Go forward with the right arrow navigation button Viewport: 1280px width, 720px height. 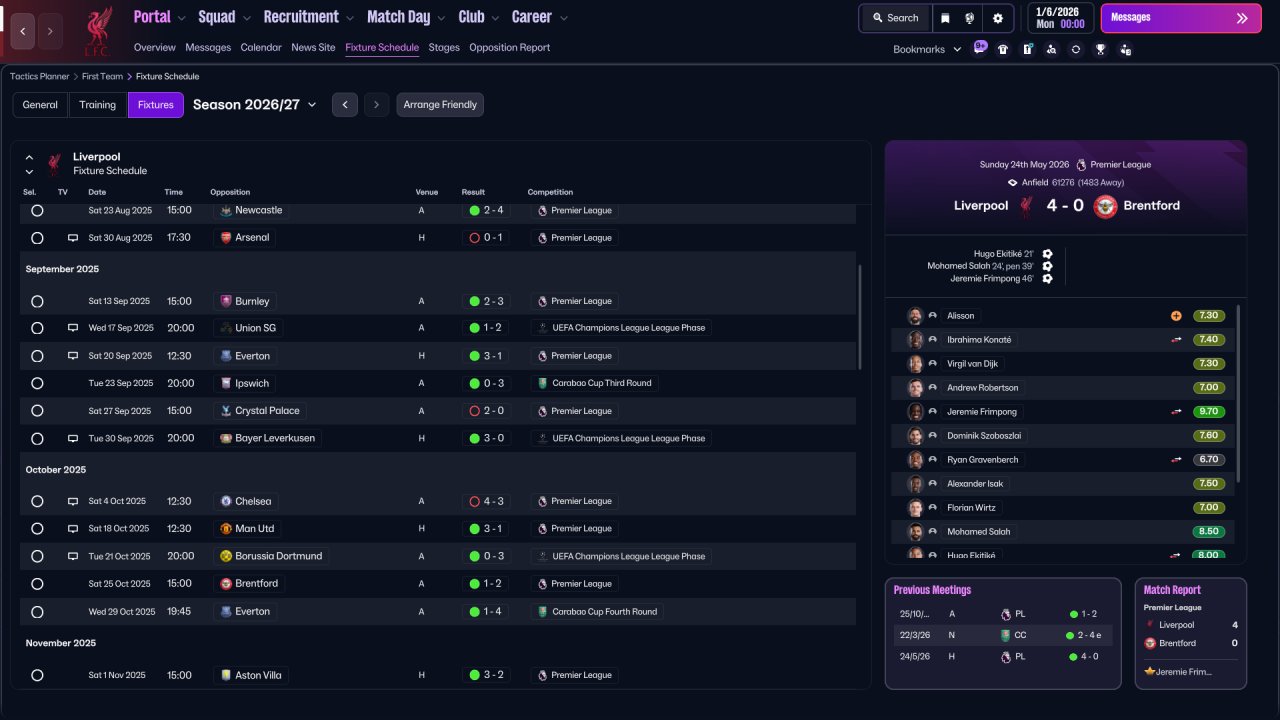click(x=50, y=31)
